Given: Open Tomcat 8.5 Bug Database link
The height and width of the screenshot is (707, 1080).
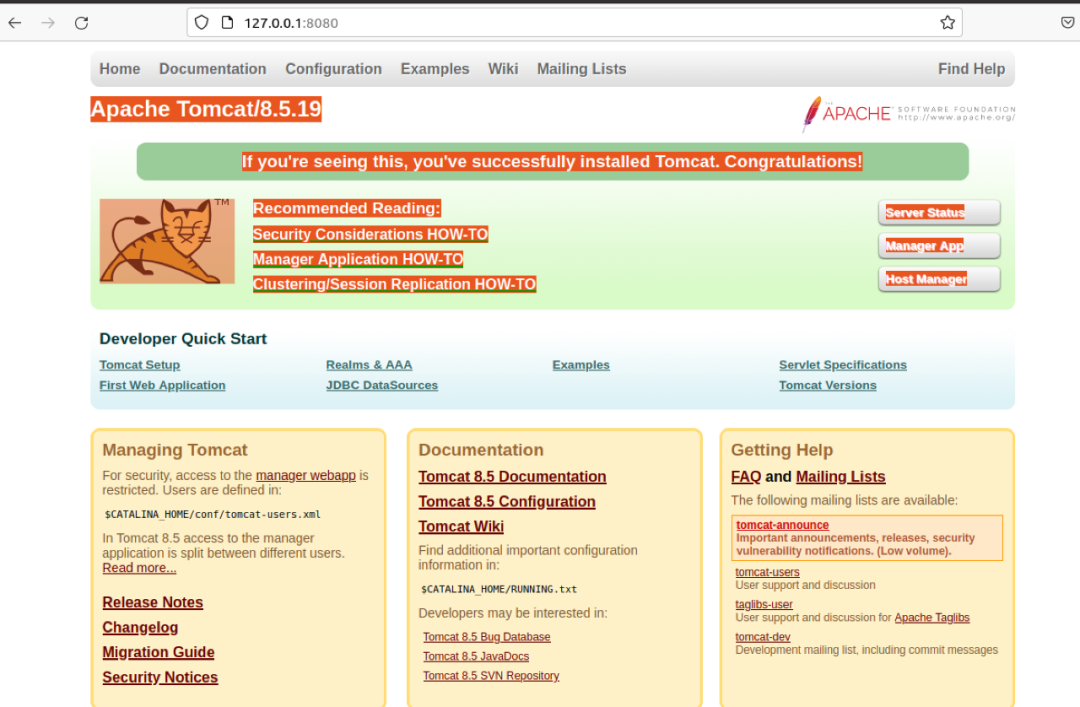Looking at the screenshot, I should point(487,637).
